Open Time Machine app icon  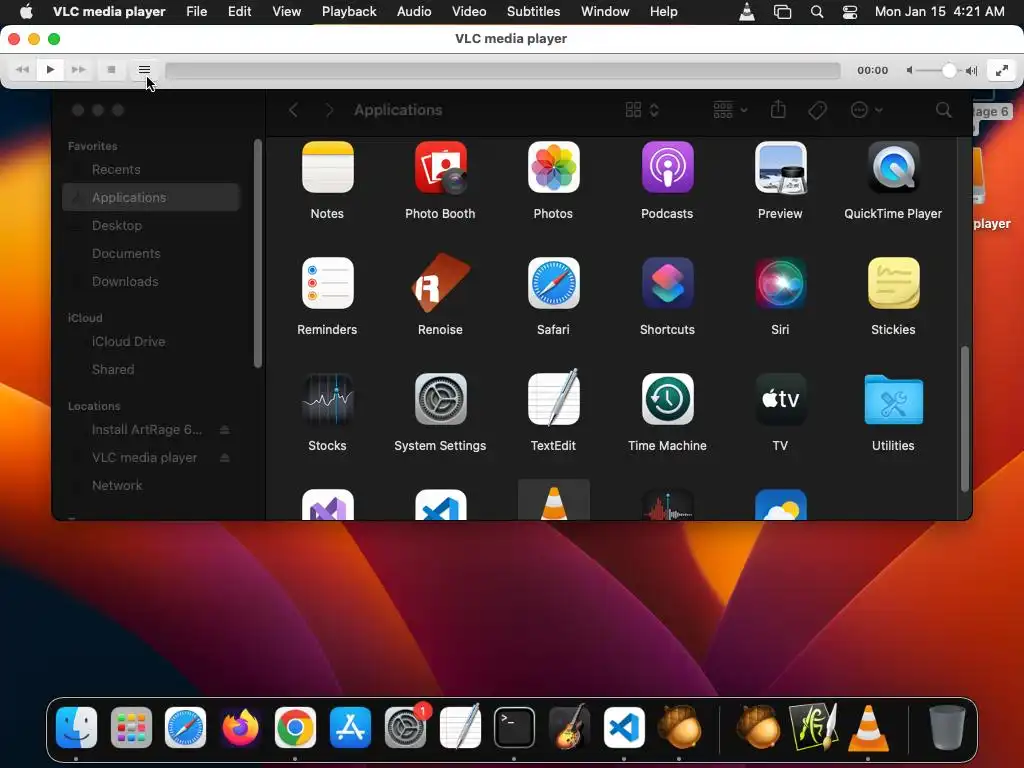tap(667, 399)
